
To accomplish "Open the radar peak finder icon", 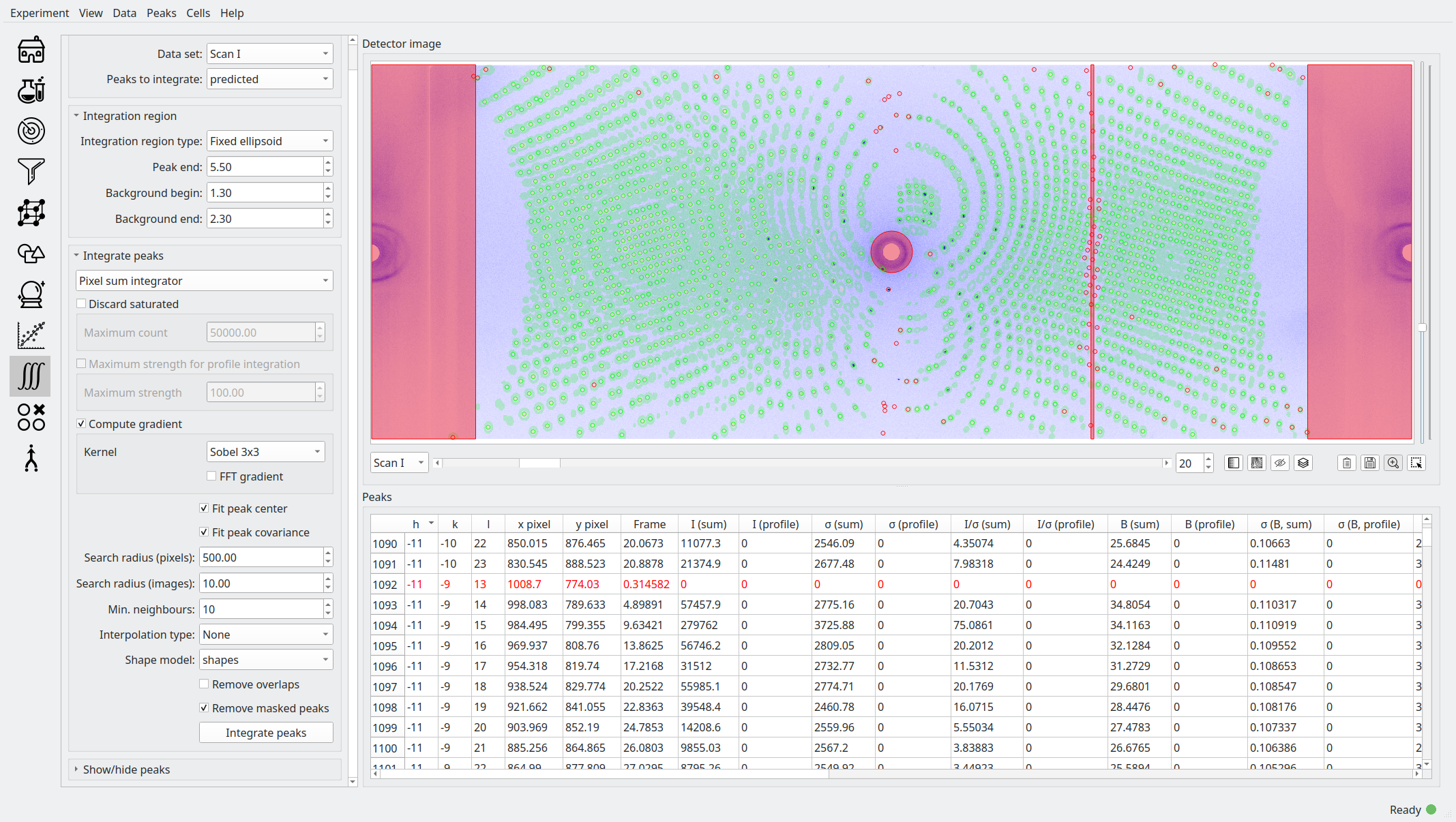I will 31,131.
